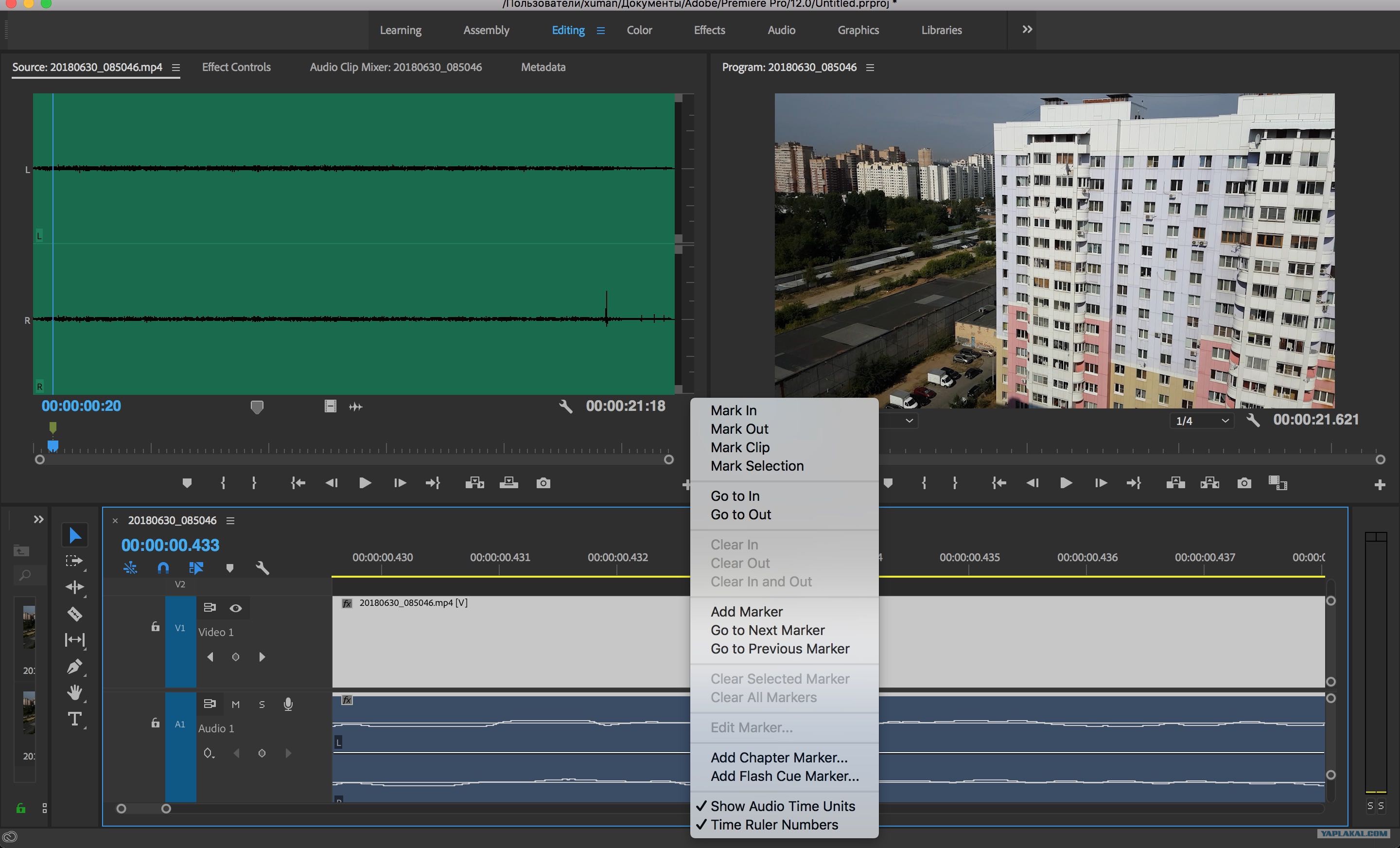
Task: Click timeline playhead timecode 00:00:00.433
Action: (170, 545)
